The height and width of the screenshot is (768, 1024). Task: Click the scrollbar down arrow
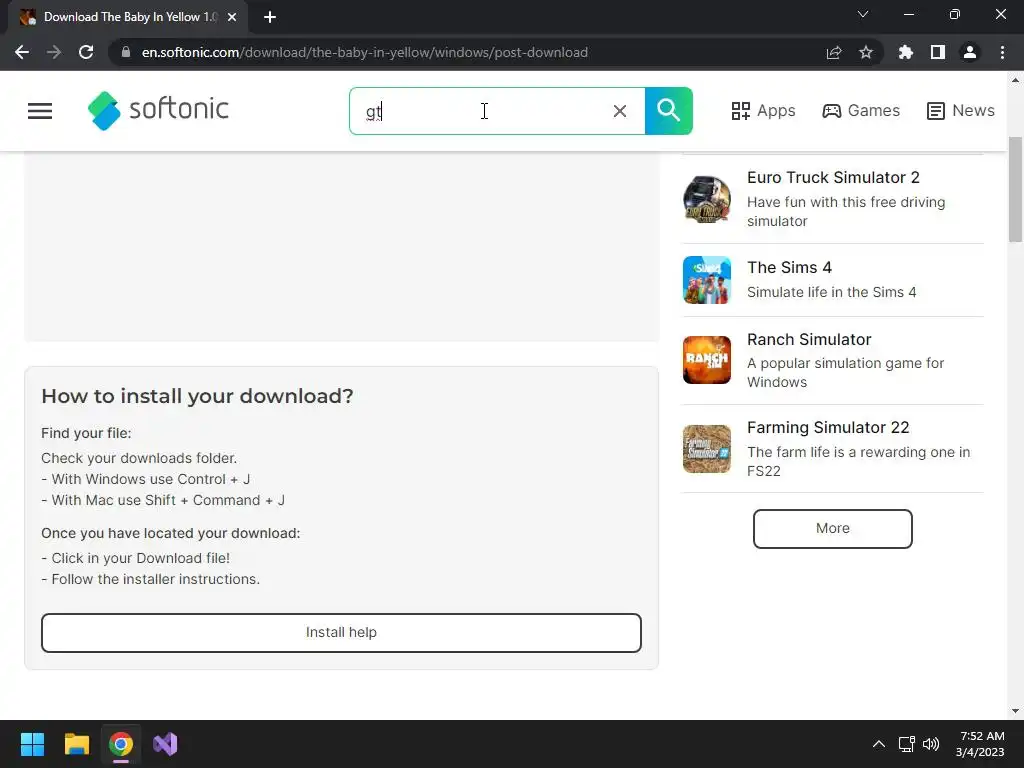1016,711
